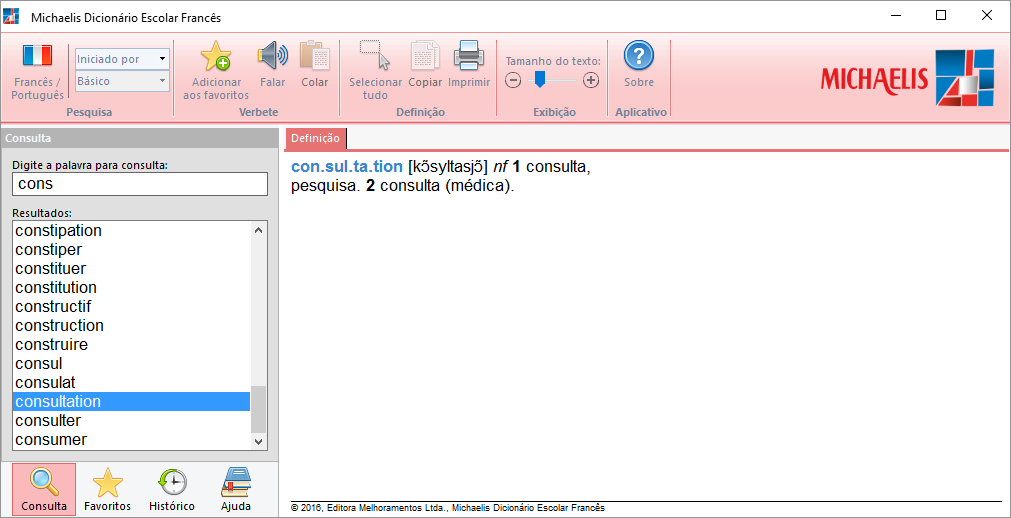Close the dictionary window

pyautogui.click(x=986, y=16)
